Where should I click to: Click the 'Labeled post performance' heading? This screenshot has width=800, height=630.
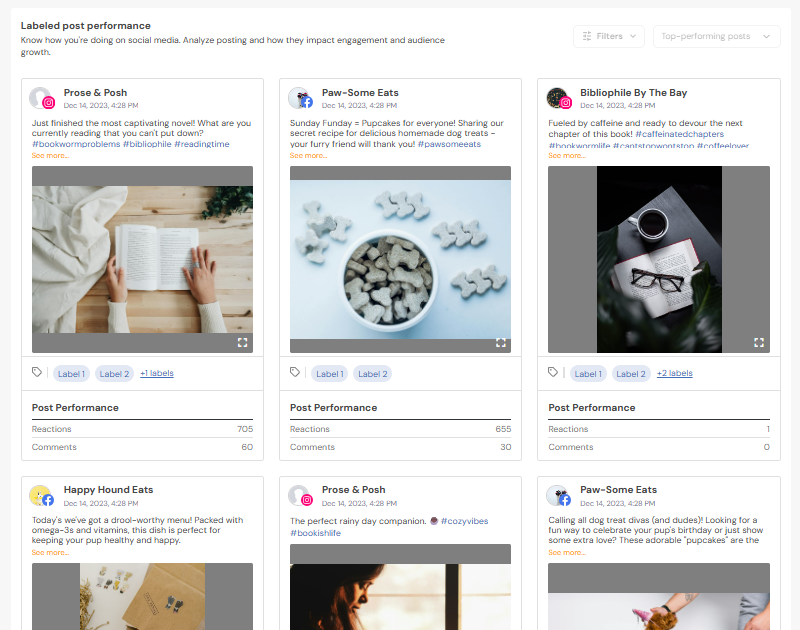[x=86, y=26]
